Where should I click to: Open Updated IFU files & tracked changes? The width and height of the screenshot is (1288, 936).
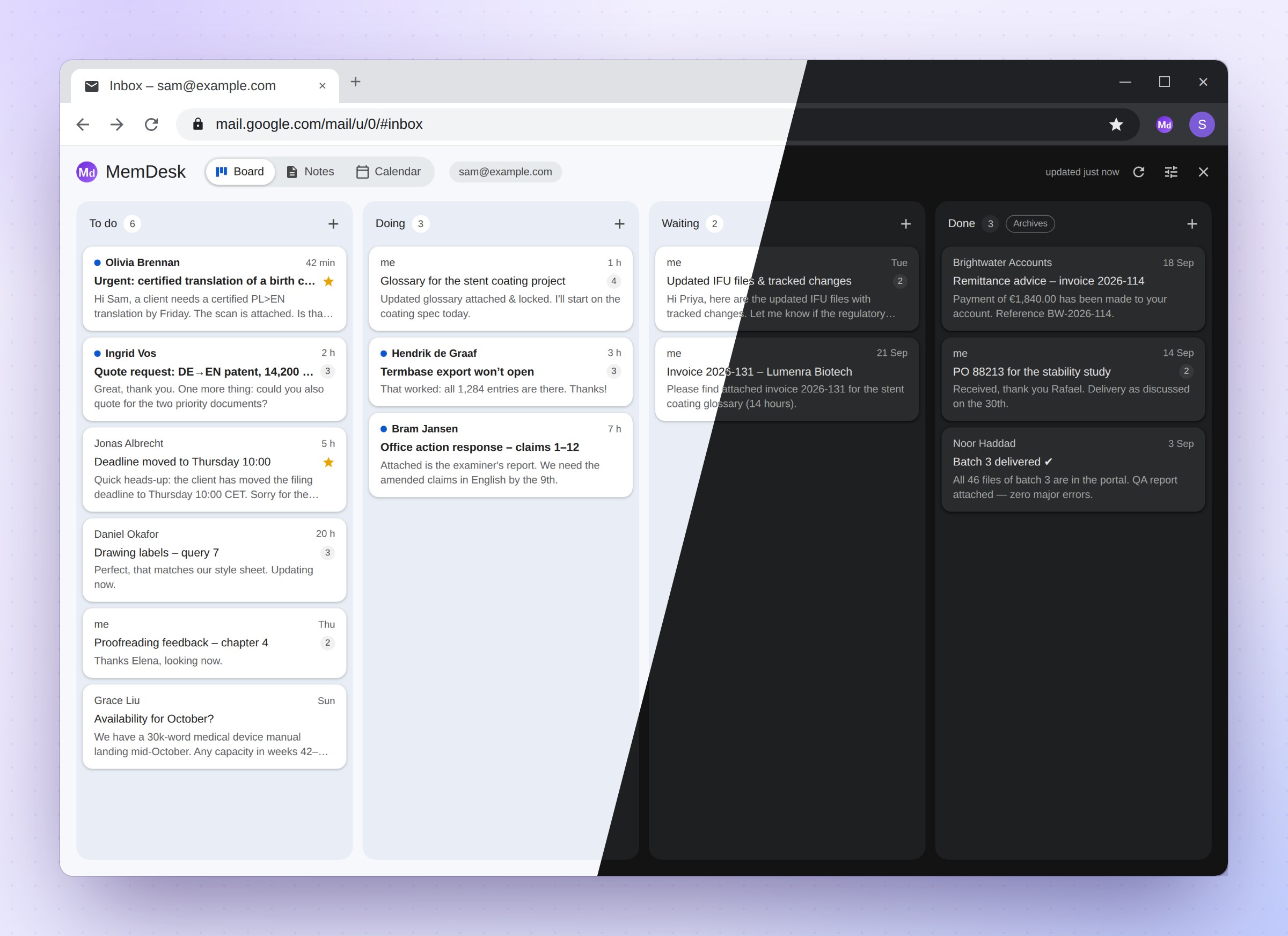pyautogui.click(x=787, y=289)
